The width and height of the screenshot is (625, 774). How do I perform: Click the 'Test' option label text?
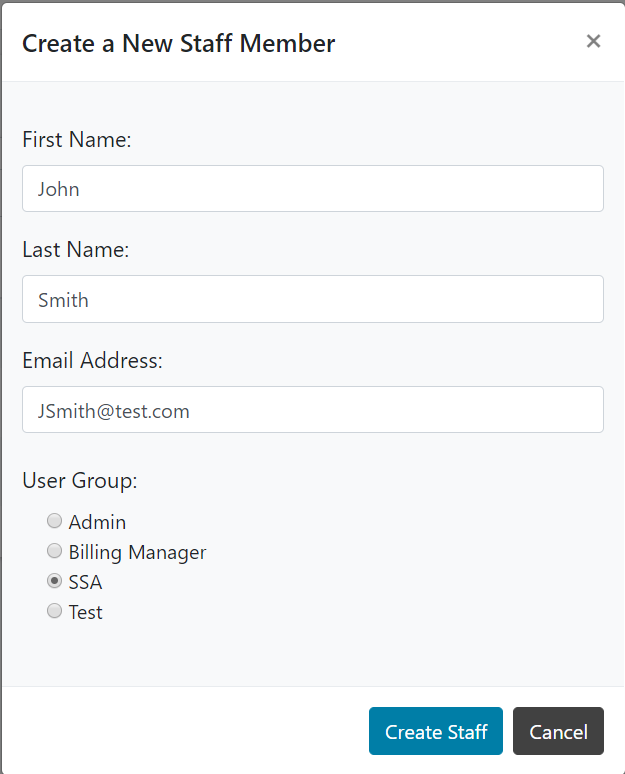coord(85,612)
